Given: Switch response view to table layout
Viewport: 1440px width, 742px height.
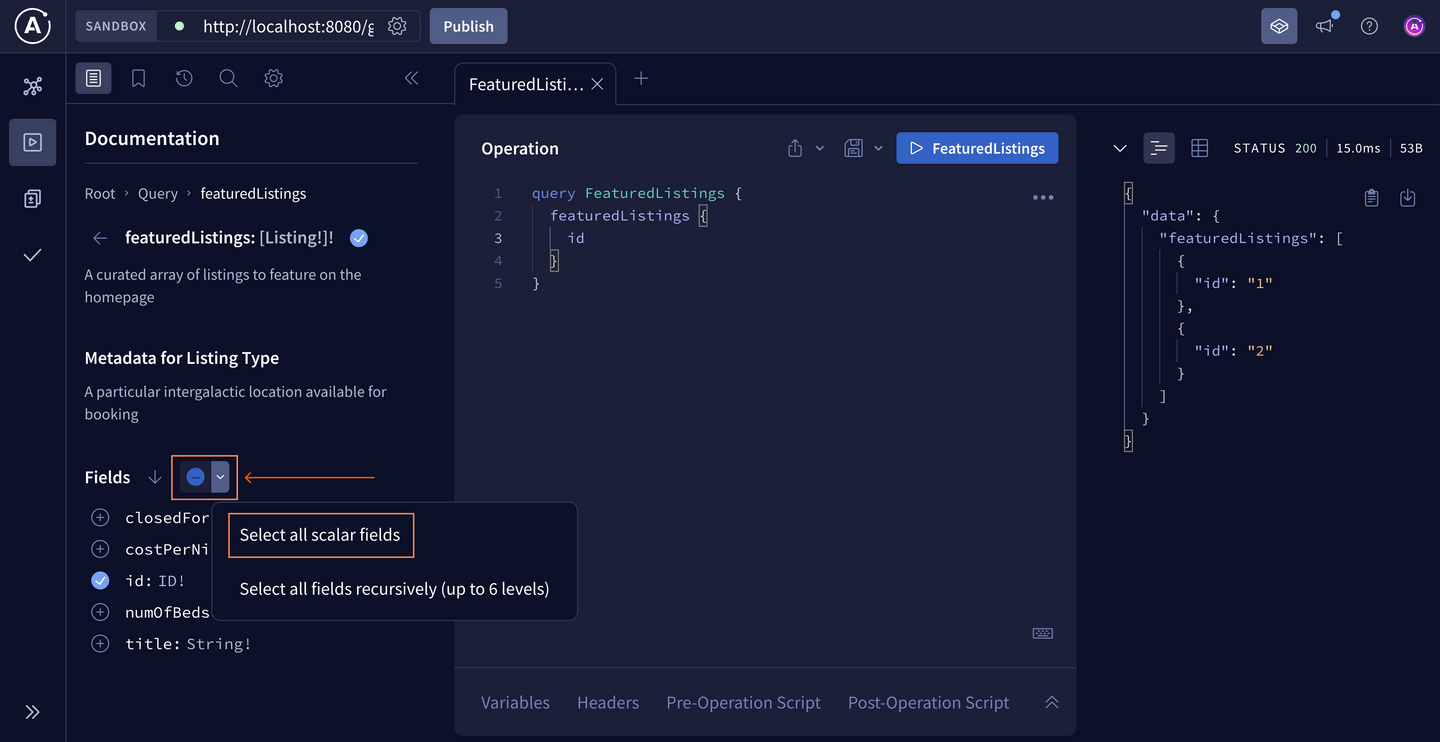Looking at the screenshot, I should point(1199,147).
